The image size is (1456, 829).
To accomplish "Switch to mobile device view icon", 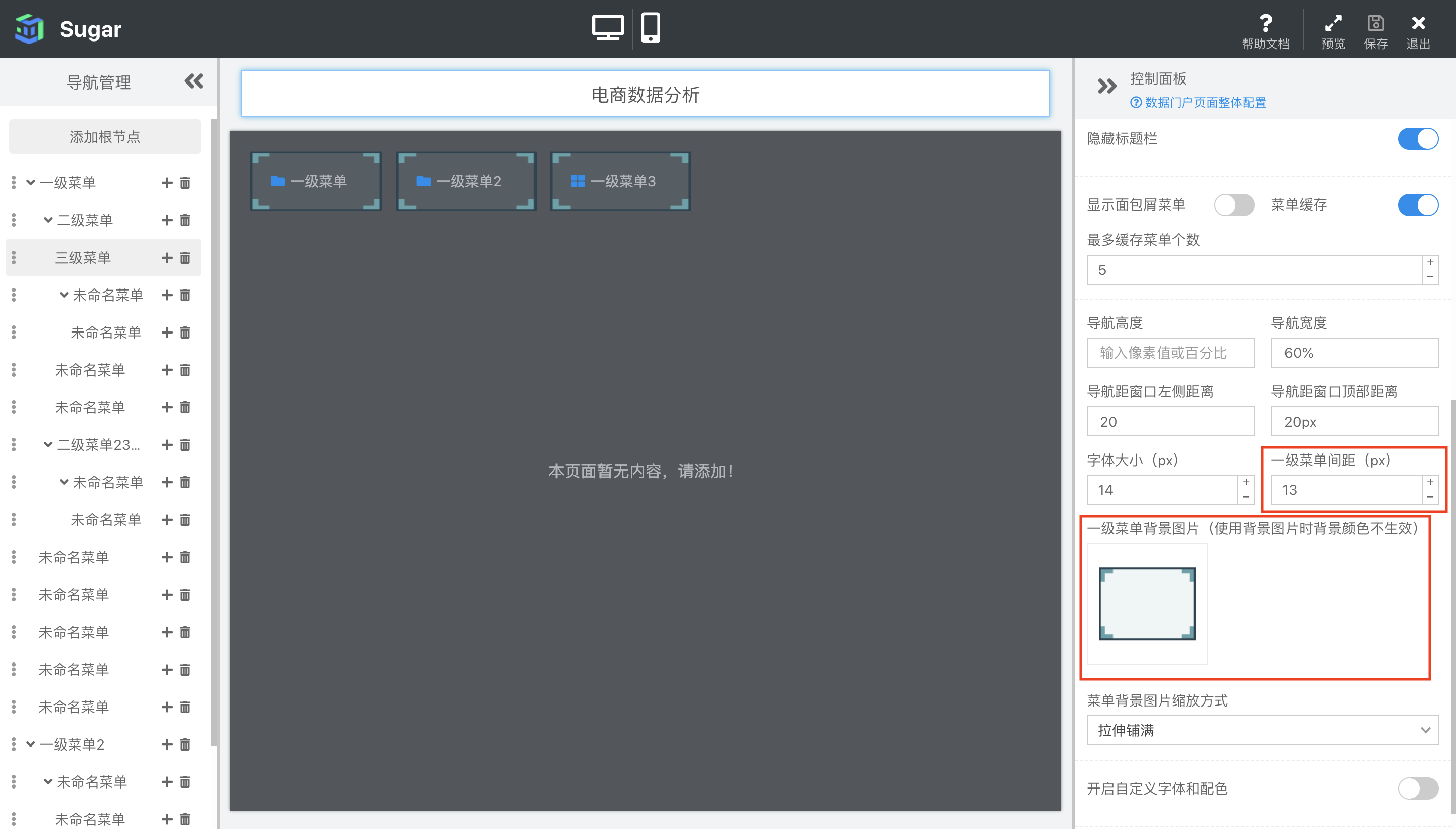I will coord(650,27).
